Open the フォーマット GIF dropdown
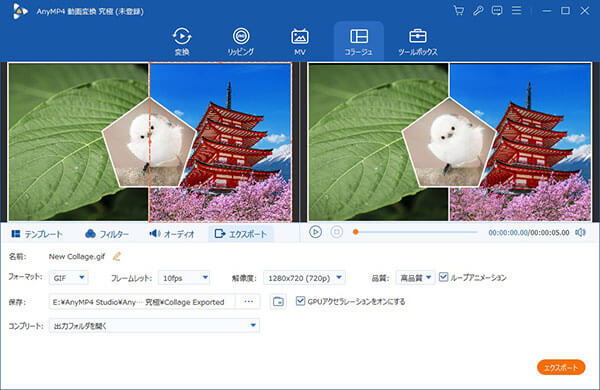The height and width of the screenshot is (390, 600). (x=68, y=278)
